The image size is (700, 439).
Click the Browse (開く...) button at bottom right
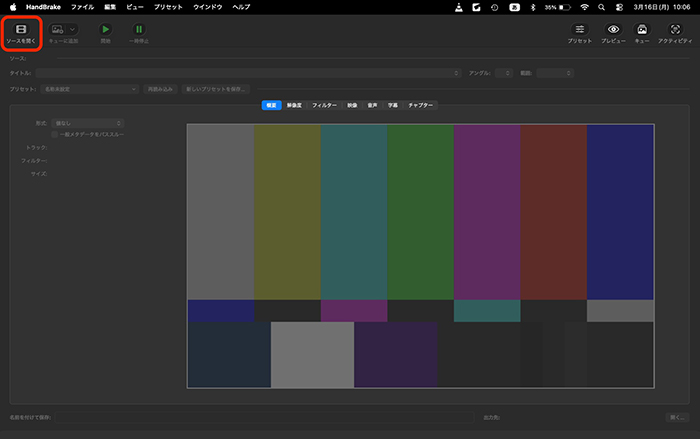tap(677, 417)
